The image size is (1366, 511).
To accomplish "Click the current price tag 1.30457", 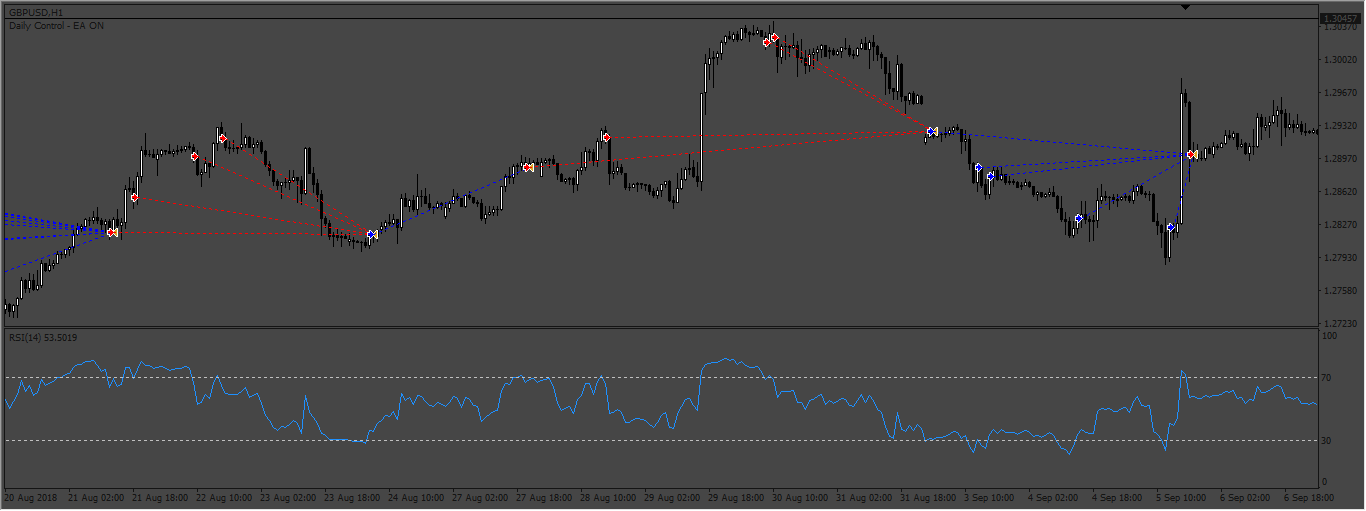I will click(1340, 18).
